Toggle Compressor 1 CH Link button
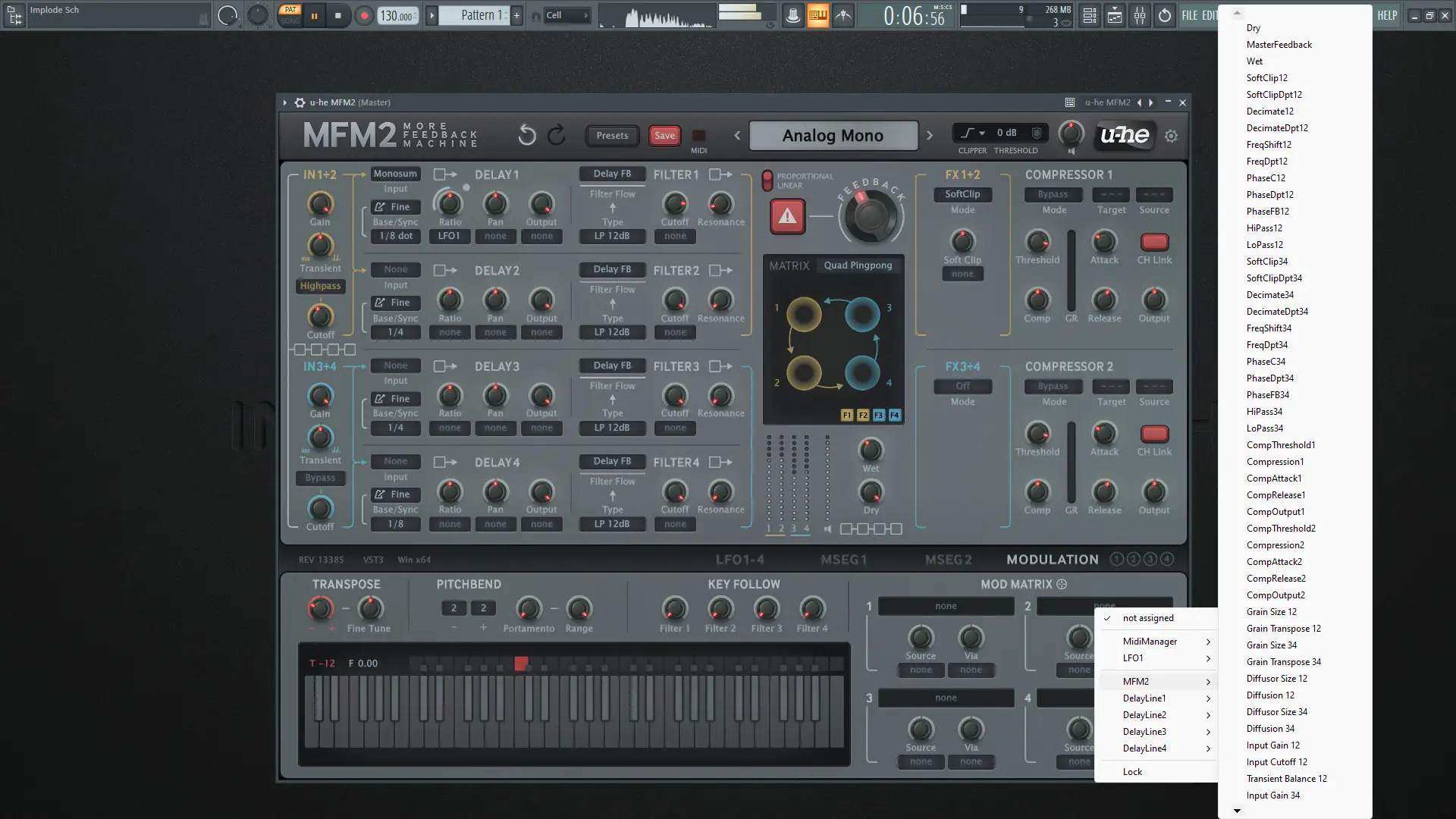1456x819 pixels. coord(1153,243)
